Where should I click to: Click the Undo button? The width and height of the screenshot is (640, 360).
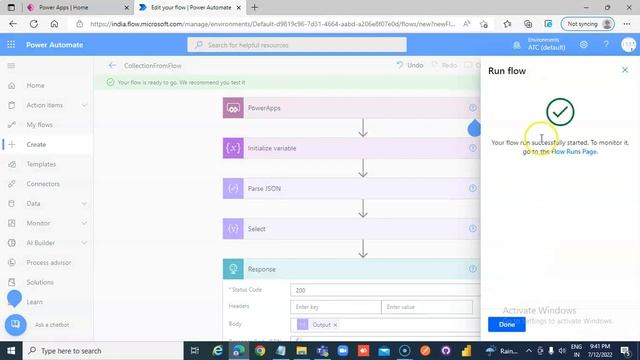click(410, 65)
